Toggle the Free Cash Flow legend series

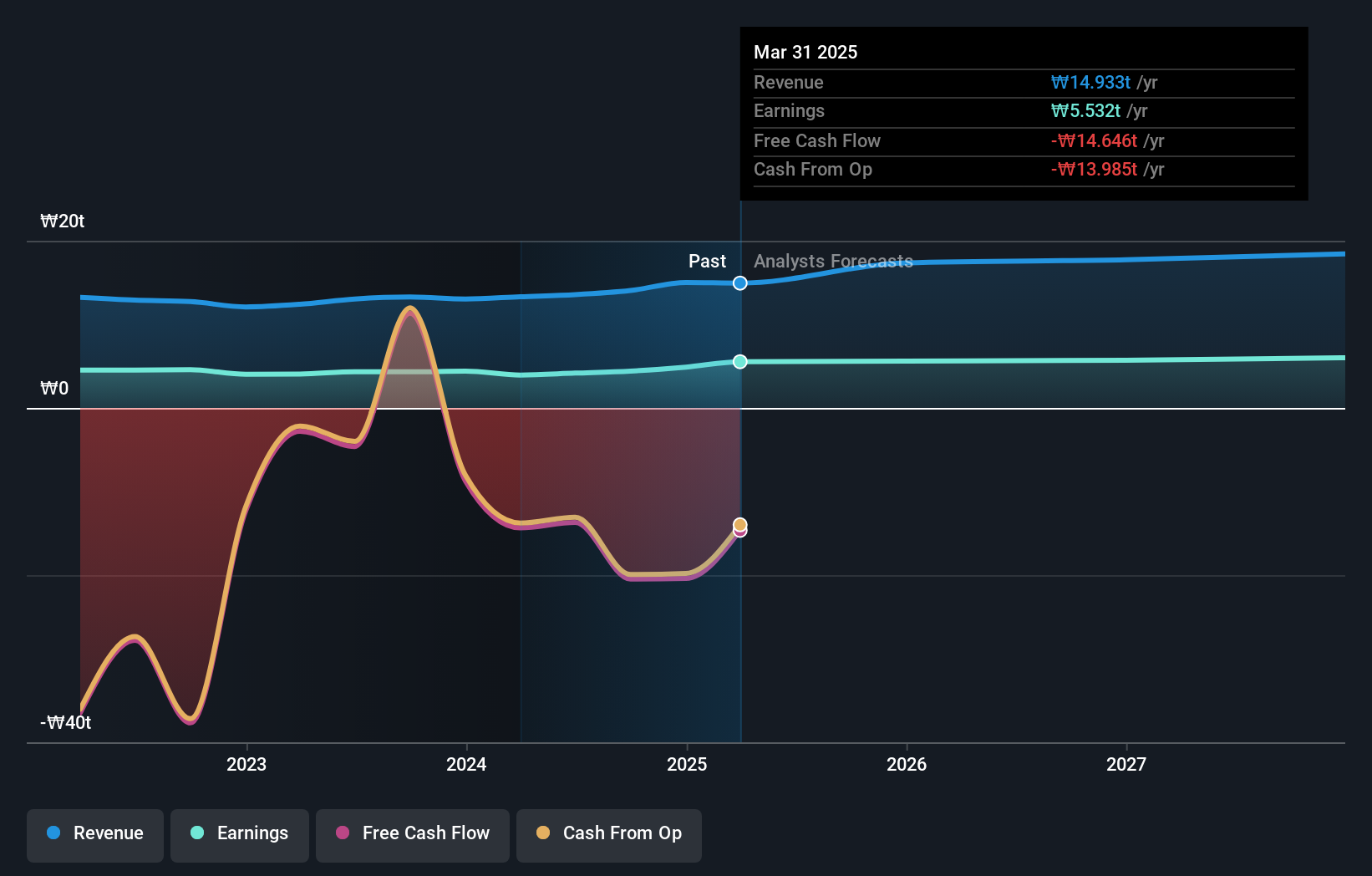[413, 835]
